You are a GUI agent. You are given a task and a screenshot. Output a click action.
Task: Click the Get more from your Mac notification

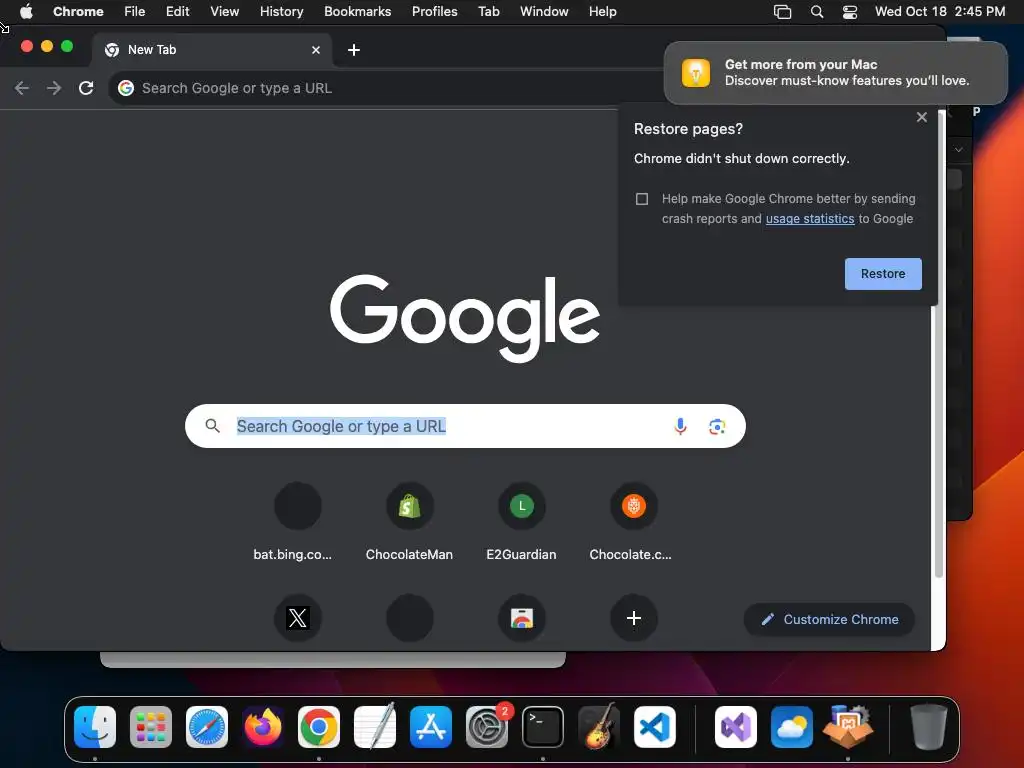coord(835,72)
